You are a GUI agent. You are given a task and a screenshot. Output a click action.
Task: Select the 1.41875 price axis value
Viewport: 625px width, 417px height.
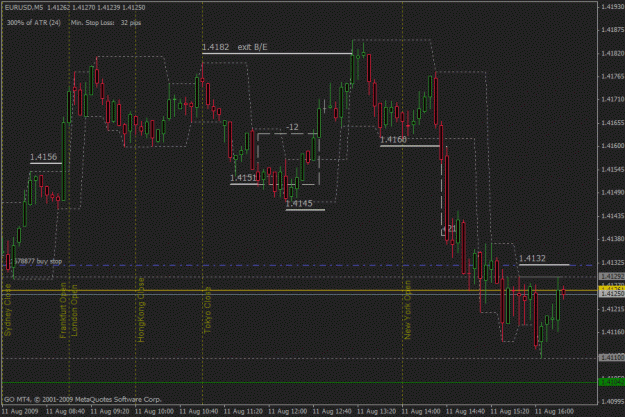pos(613,30)
